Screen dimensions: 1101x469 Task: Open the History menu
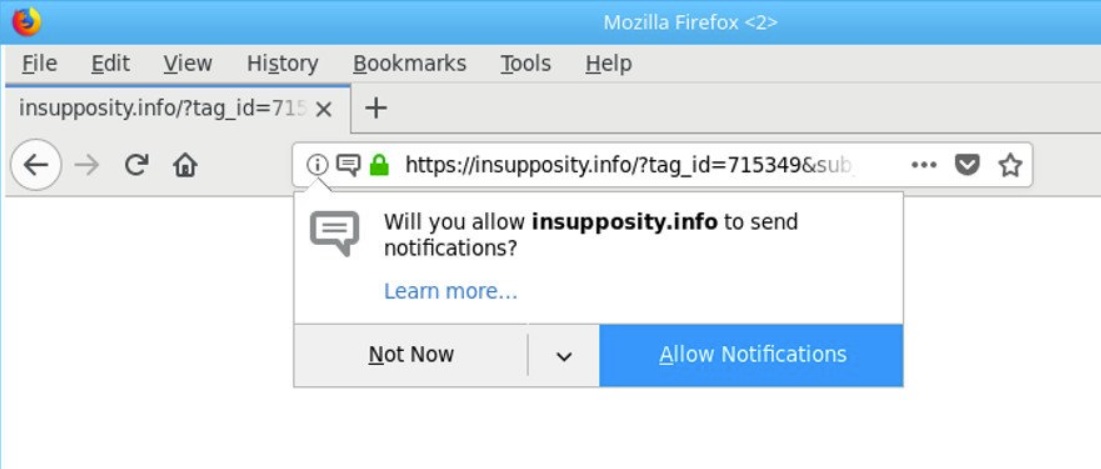click(282, 64)
